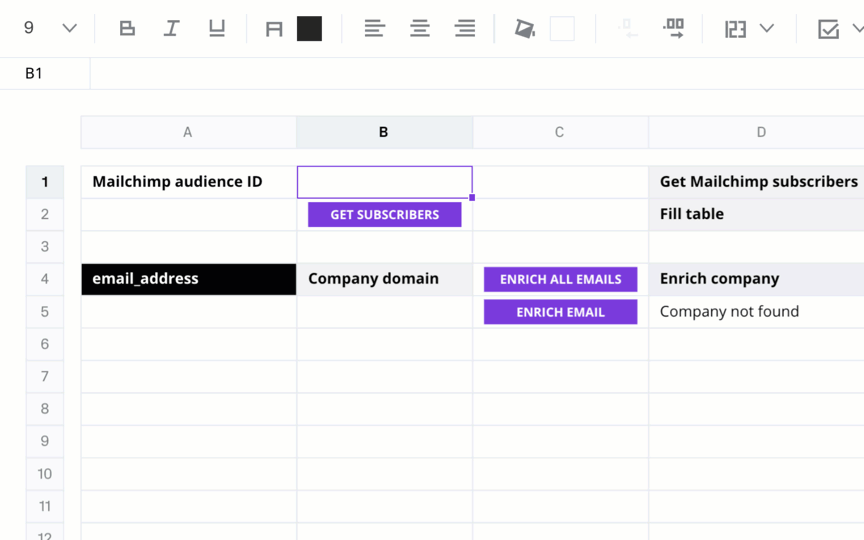Align text to the left
This screenshot has height=540, width=864.
[x=375, y=28]
